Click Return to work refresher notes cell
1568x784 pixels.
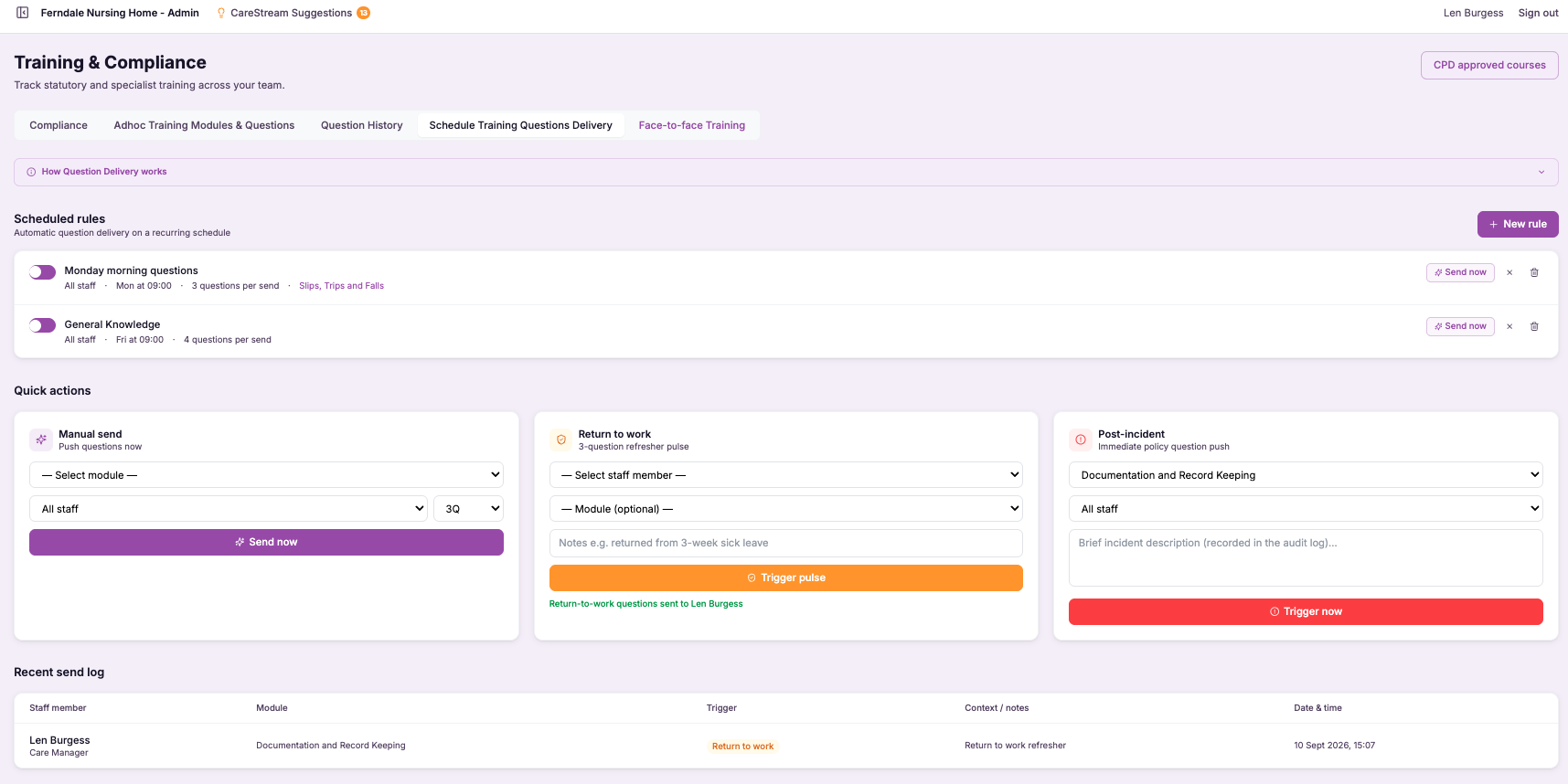point(1015,746)
